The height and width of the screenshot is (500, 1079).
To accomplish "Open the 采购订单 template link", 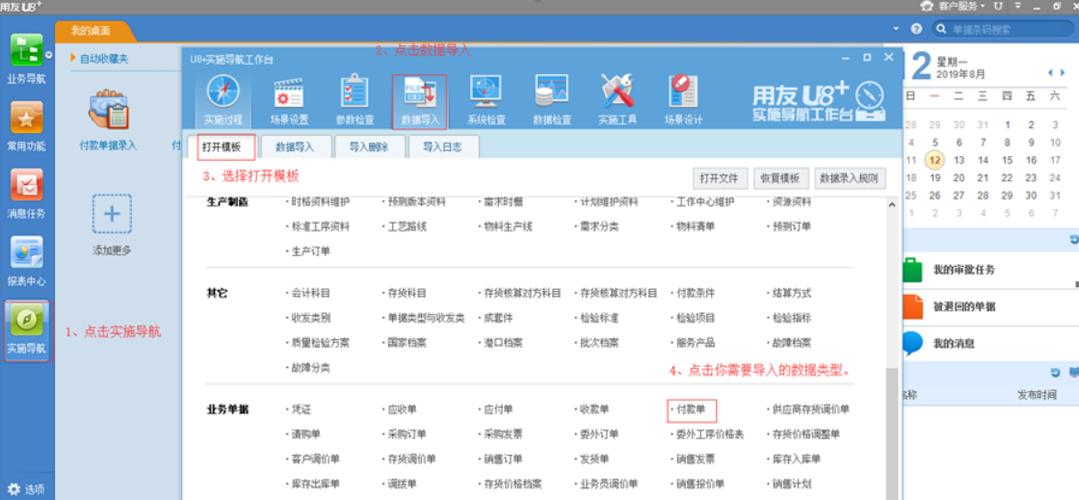I will click(x=407, y=435).
